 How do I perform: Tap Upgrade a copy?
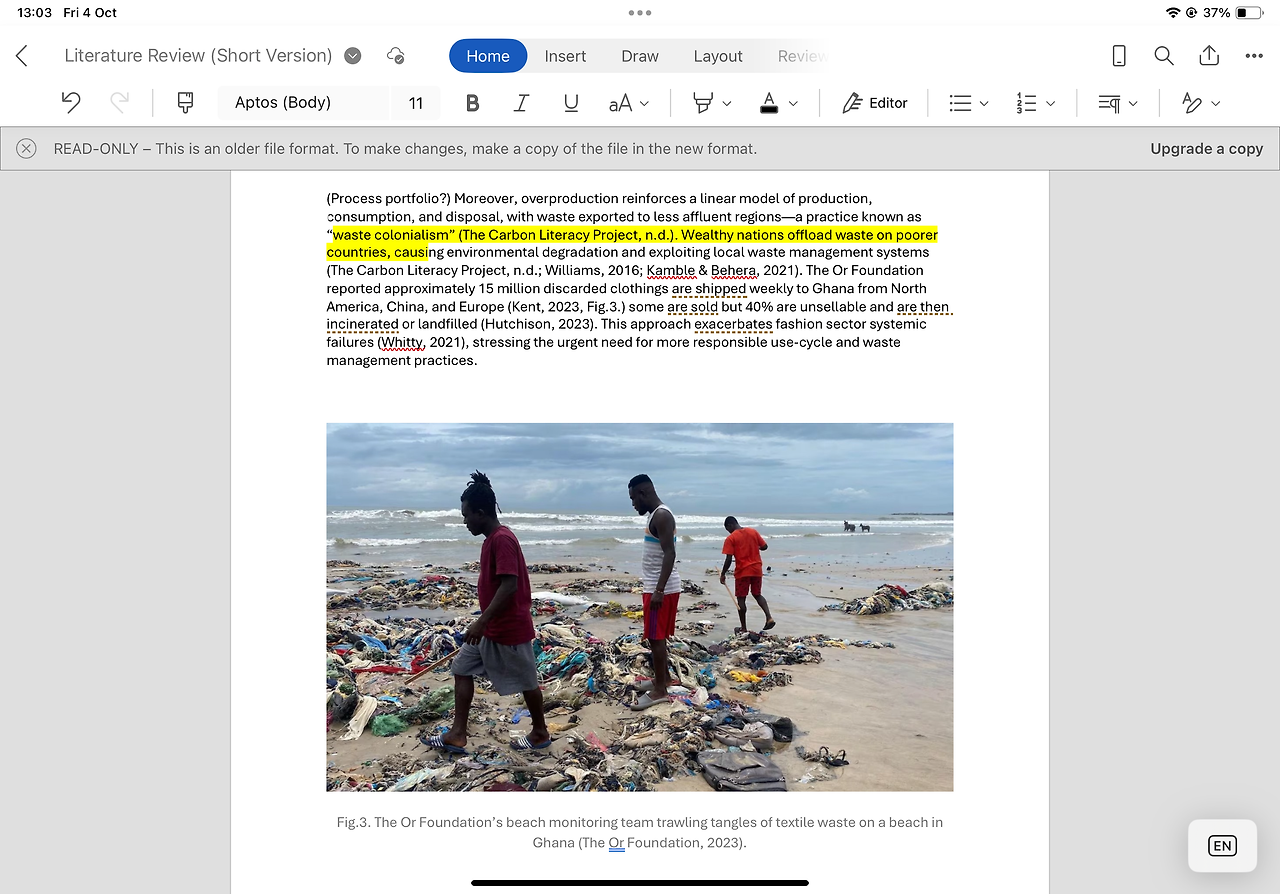(1206, 149)
